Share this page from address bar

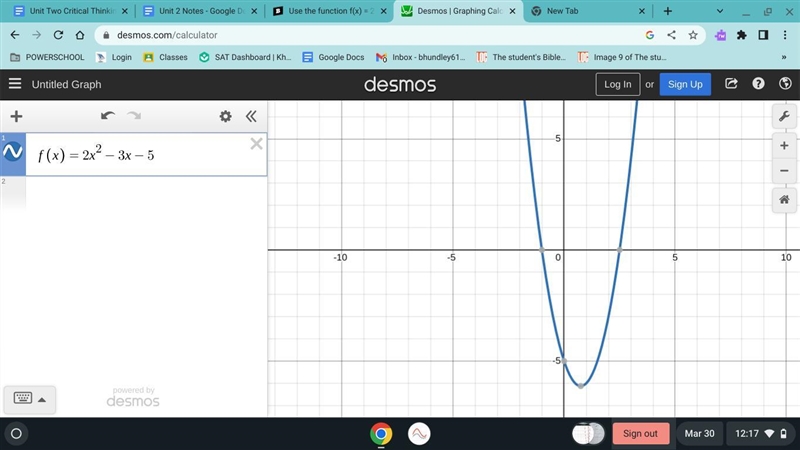pos(671,35)
